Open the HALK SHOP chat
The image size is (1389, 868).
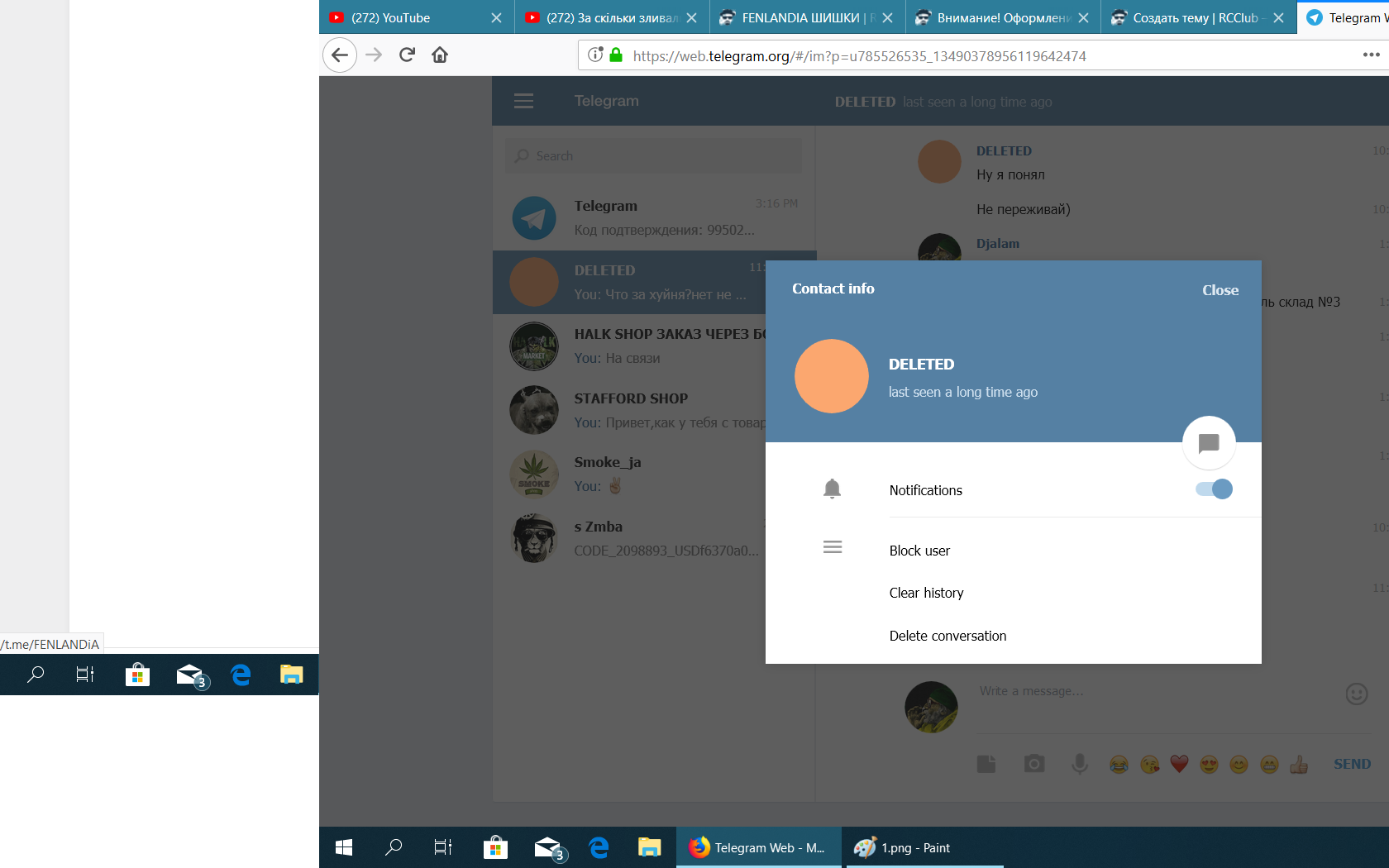pyautogui.click(x=629, y=346)
